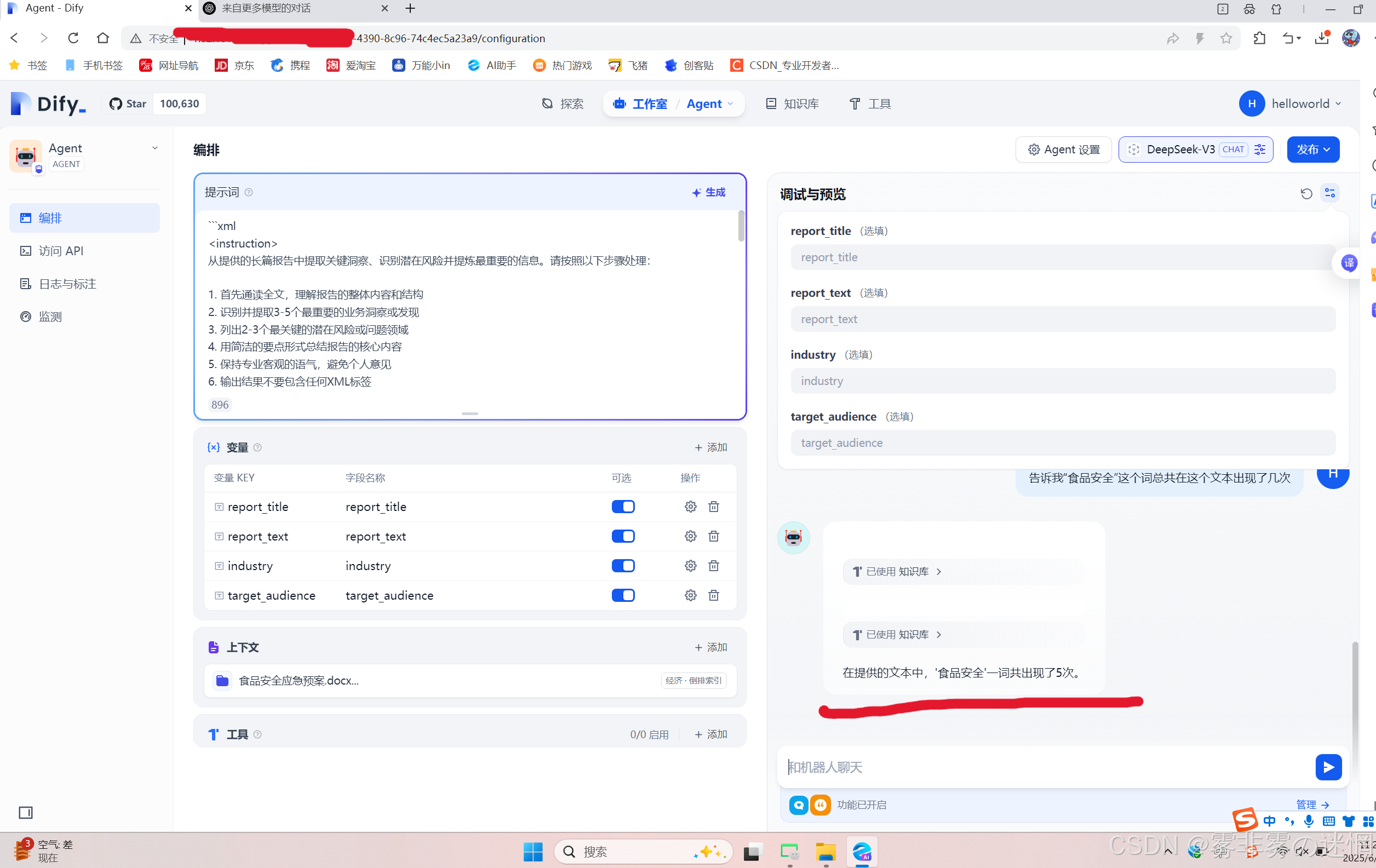Delete the report_text variable
The width and height of the screenshot is (1376, 868).
pyautogui.click(x=714, y=536)
